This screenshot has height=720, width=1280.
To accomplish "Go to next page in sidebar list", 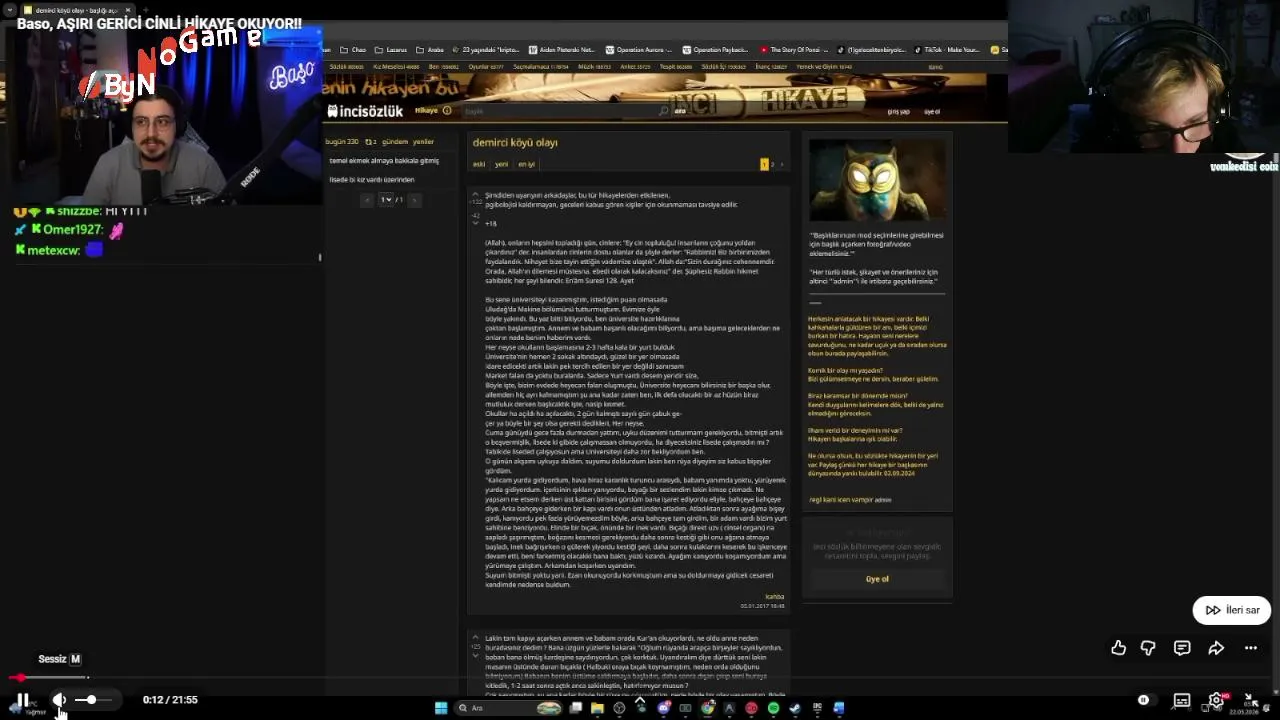I will (414, 200).
